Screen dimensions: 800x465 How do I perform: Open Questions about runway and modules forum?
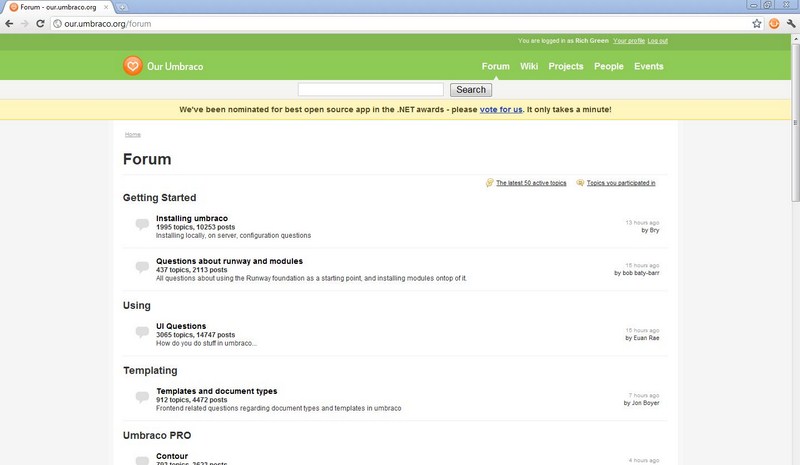tap(229, 261)
